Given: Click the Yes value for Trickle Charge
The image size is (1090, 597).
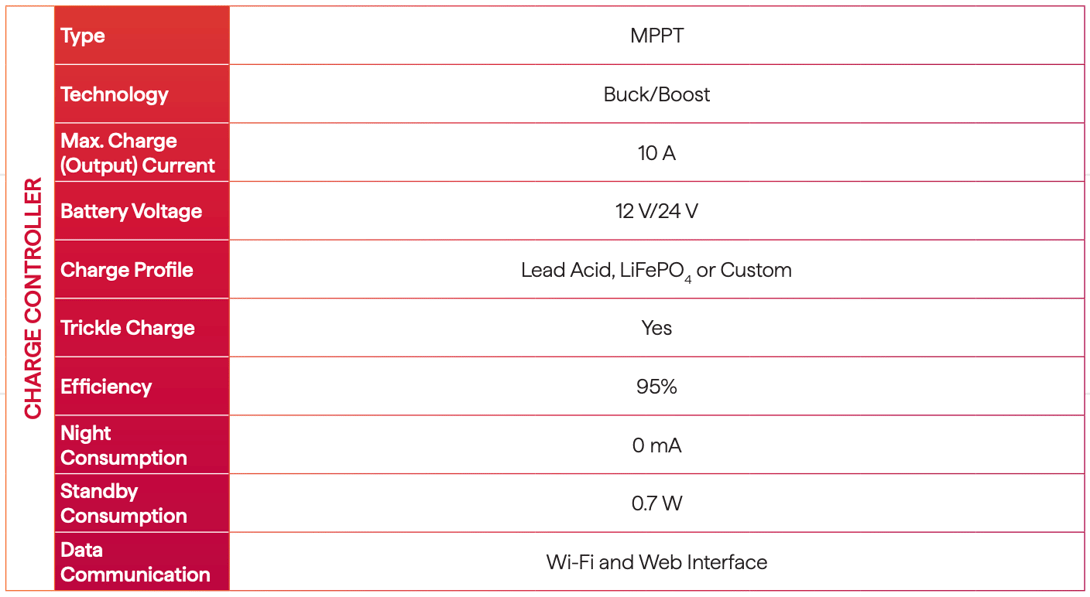Looking at the screenshot, I should [x=657, y=328].
